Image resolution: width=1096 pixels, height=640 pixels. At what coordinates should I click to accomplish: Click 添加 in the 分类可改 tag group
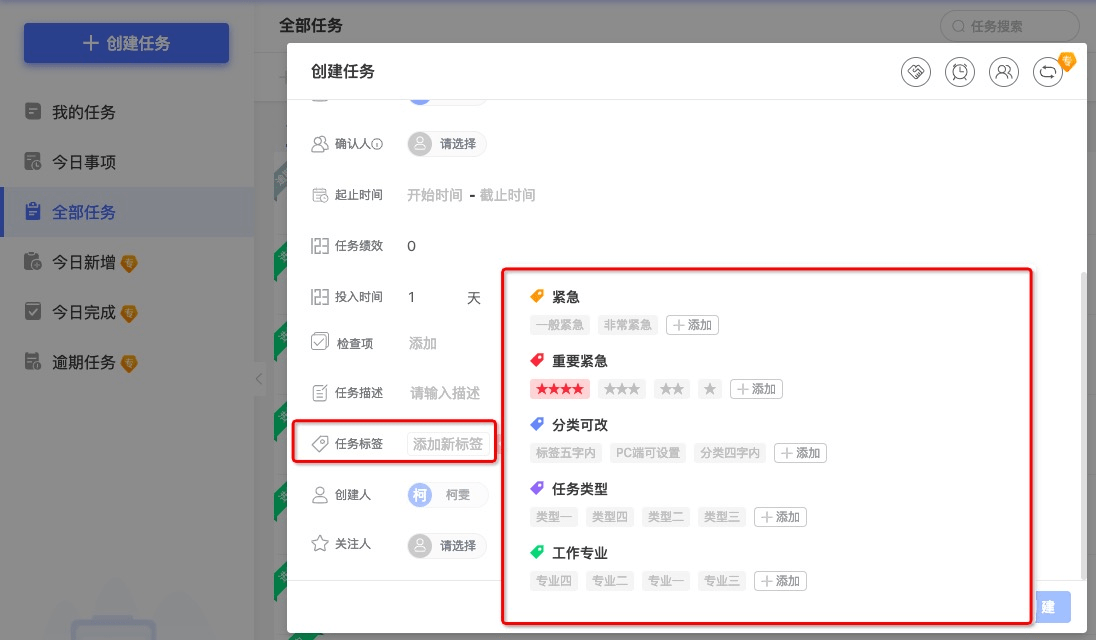coord(801,453)
